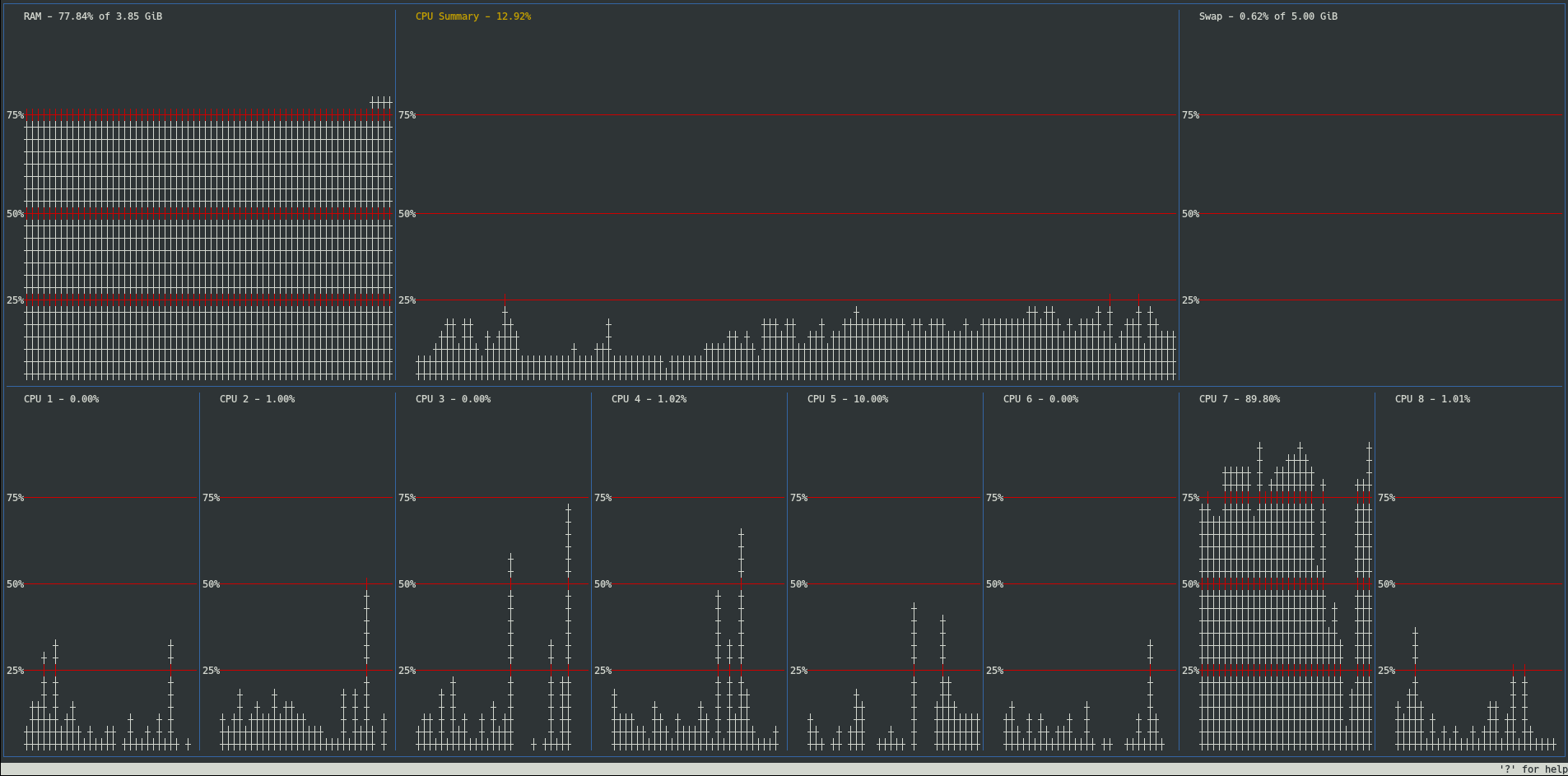Screen dimensions: 1568x776
Task: Select the 'CPU 1 – 0.00%' graph title
Action: click(62, 399)
